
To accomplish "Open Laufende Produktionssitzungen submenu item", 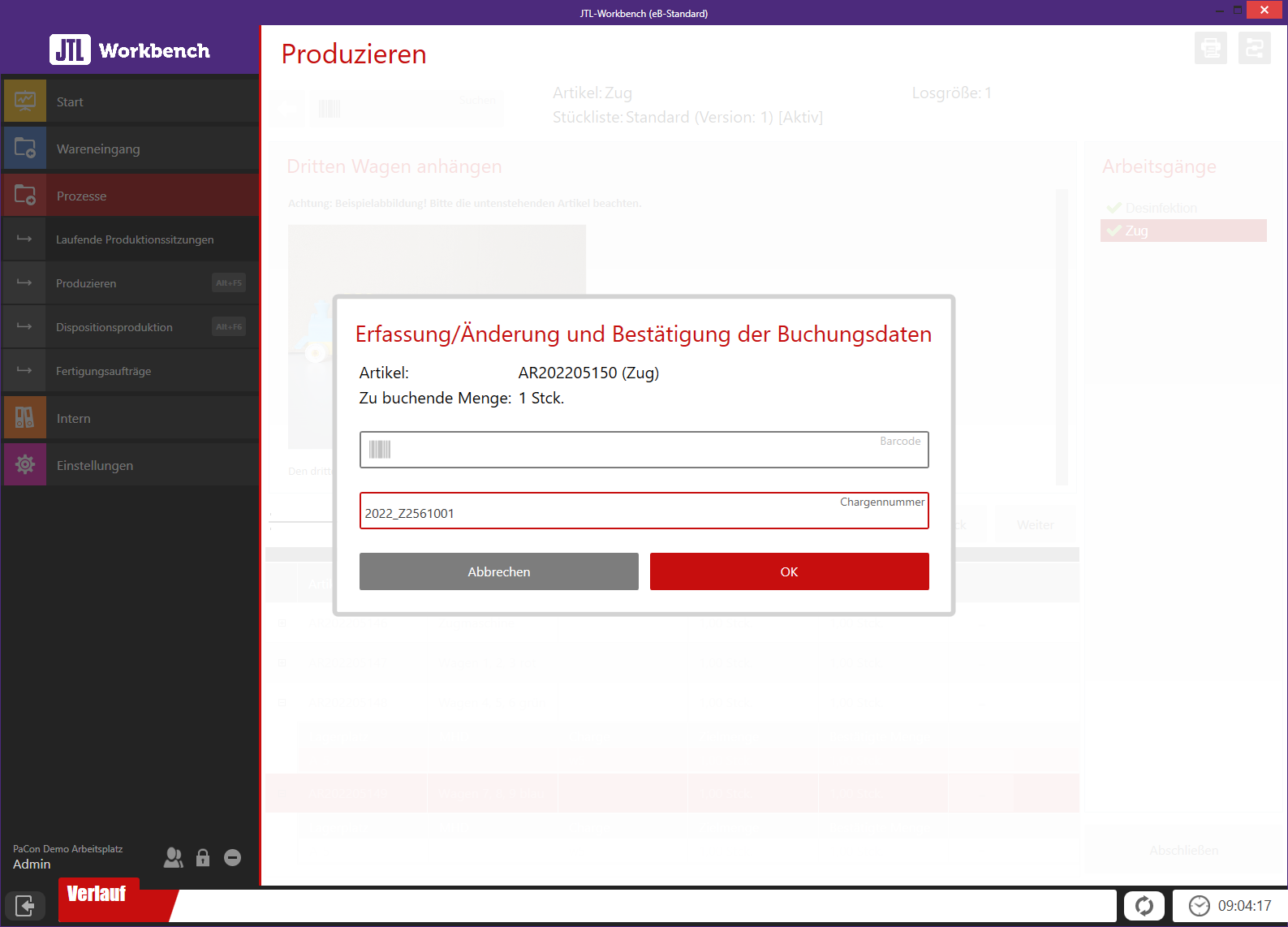I will pos(131,239).
